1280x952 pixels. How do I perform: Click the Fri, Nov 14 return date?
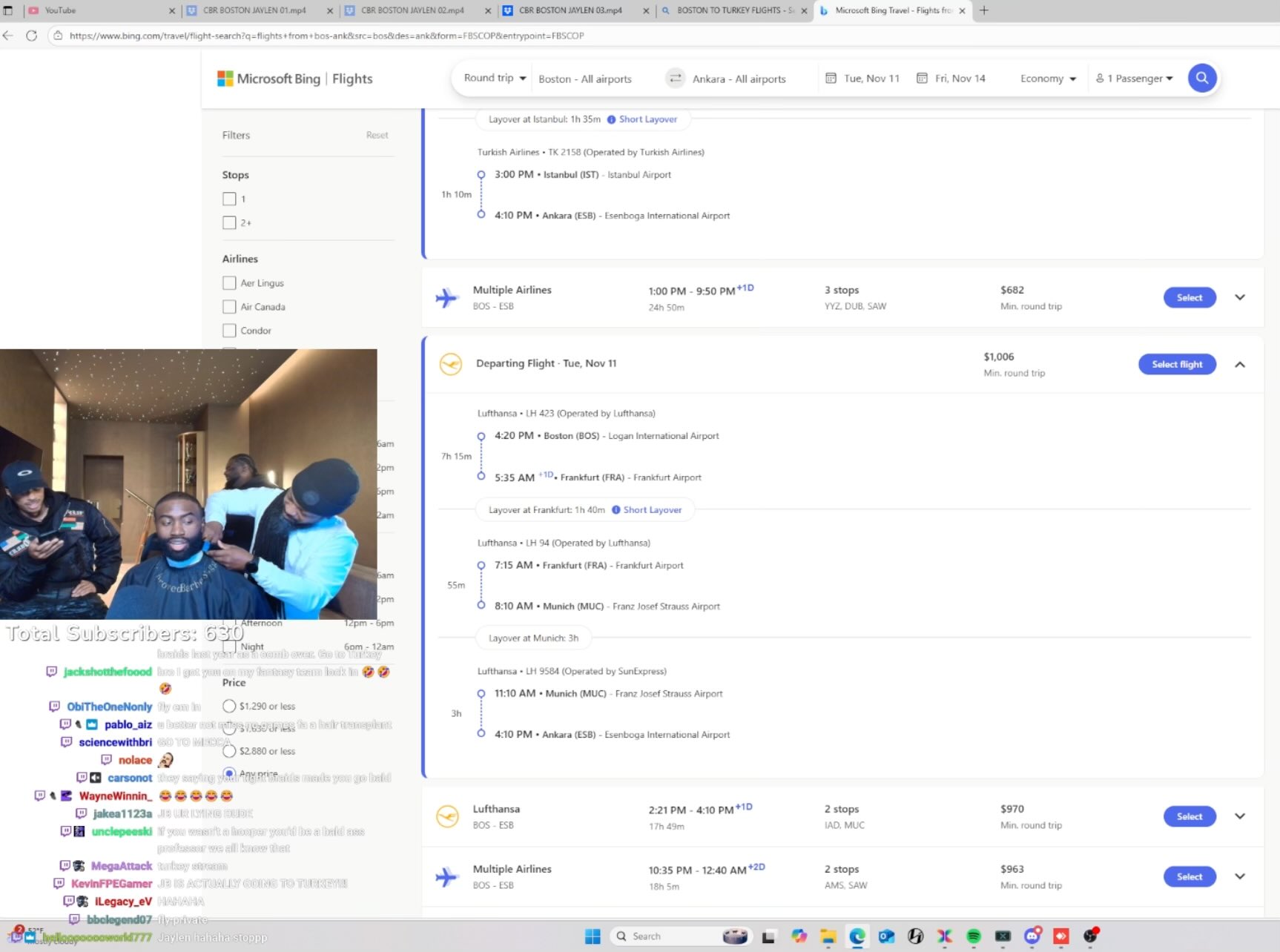click(x=960, y=79)
